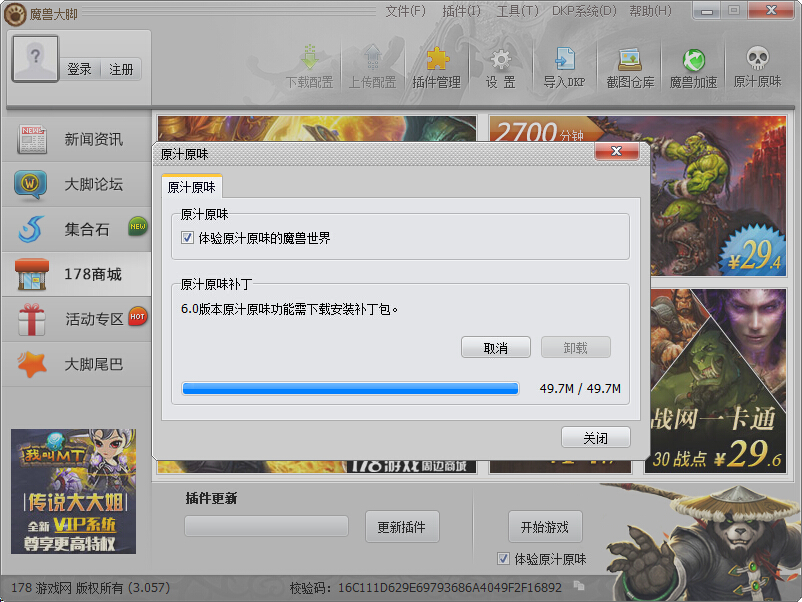Disable the 体验原汁原味 checkbox near 开始游戏
Viewport: 802px width, 602px height.
point(505,557)
